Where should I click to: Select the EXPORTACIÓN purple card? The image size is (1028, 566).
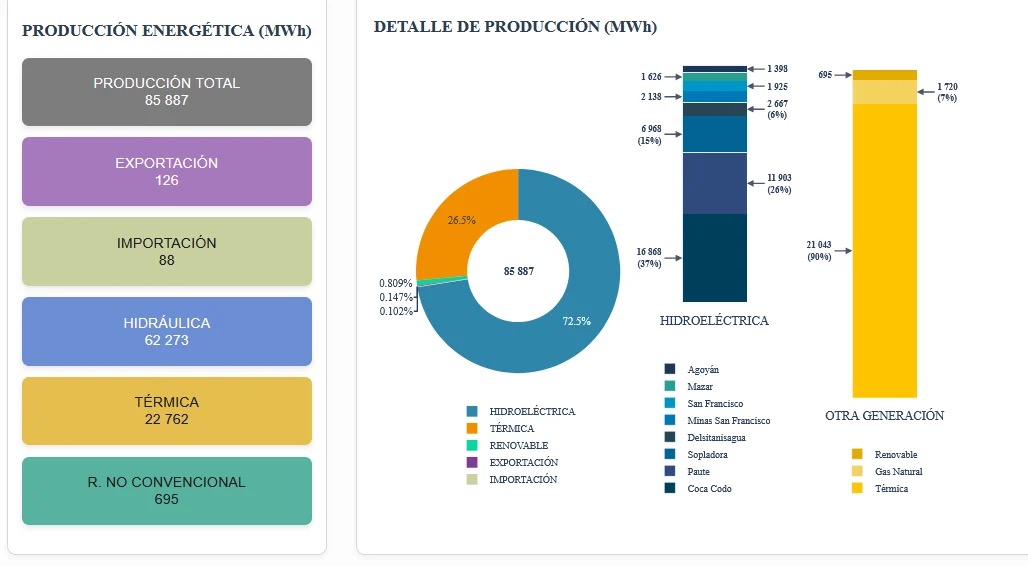tap(167, 172)
